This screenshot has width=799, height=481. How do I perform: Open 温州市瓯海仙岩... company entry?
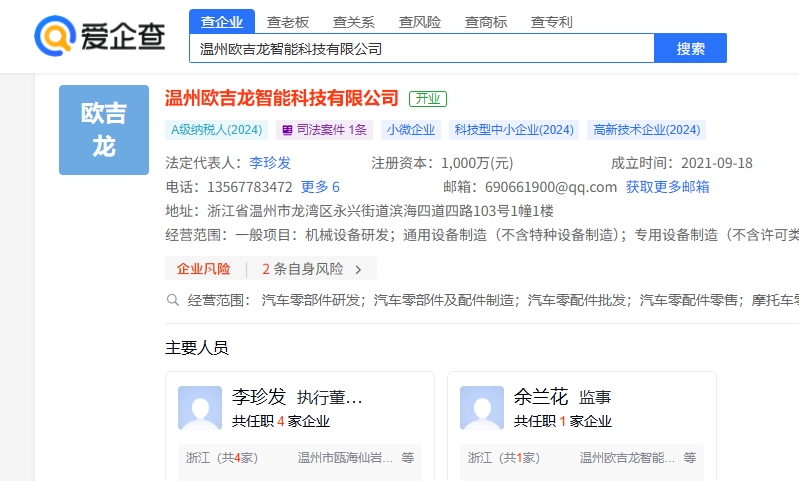pos(345,458)
